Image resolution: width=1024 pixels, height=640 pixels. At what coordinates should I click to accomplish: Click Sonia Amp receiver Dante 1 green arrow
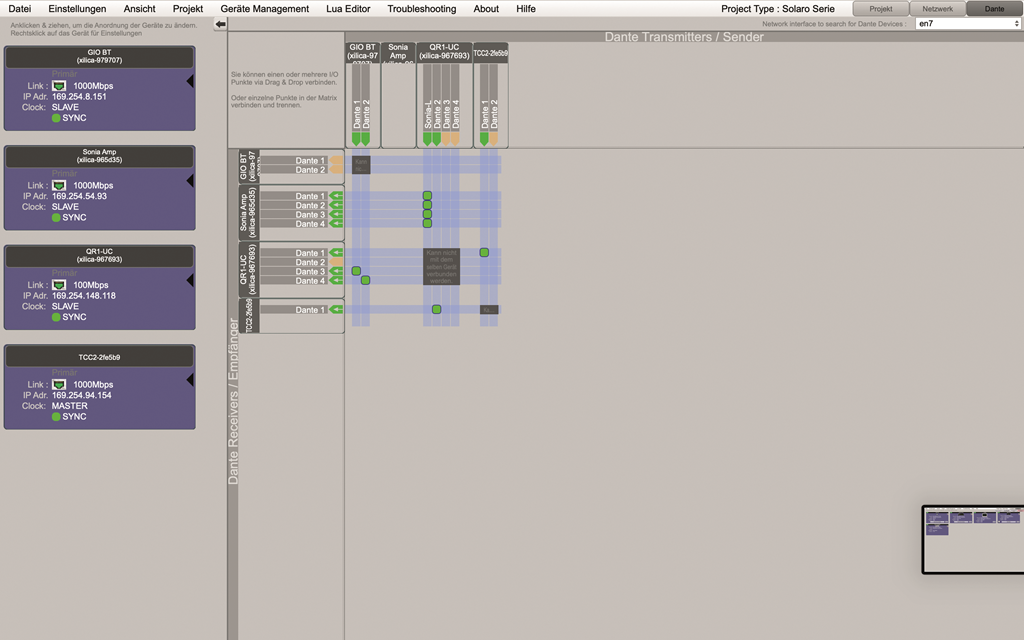[x=336, y=196]
